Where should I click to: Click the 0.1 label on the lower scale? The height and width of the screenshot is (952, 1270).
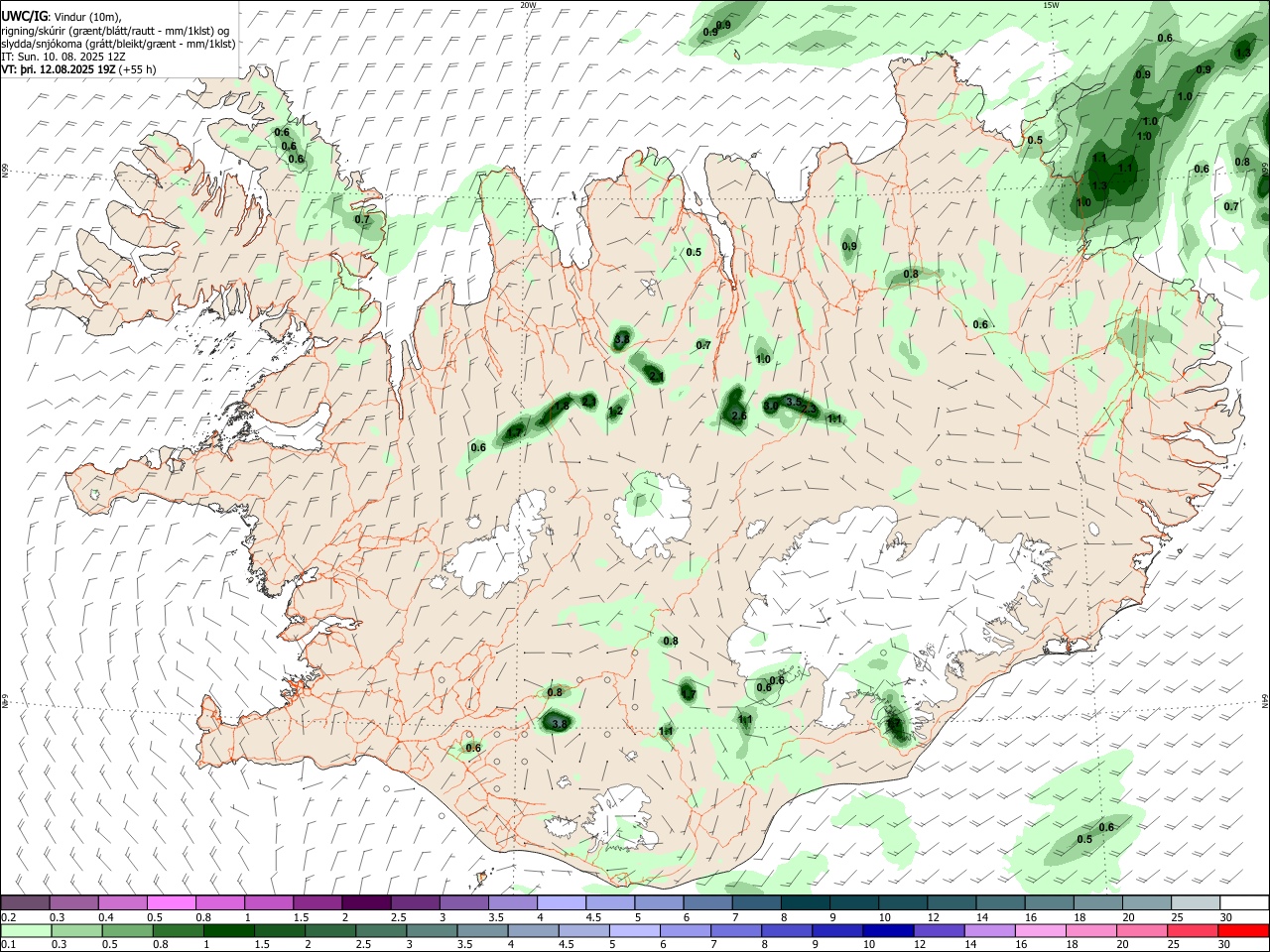tap(8, 945)
